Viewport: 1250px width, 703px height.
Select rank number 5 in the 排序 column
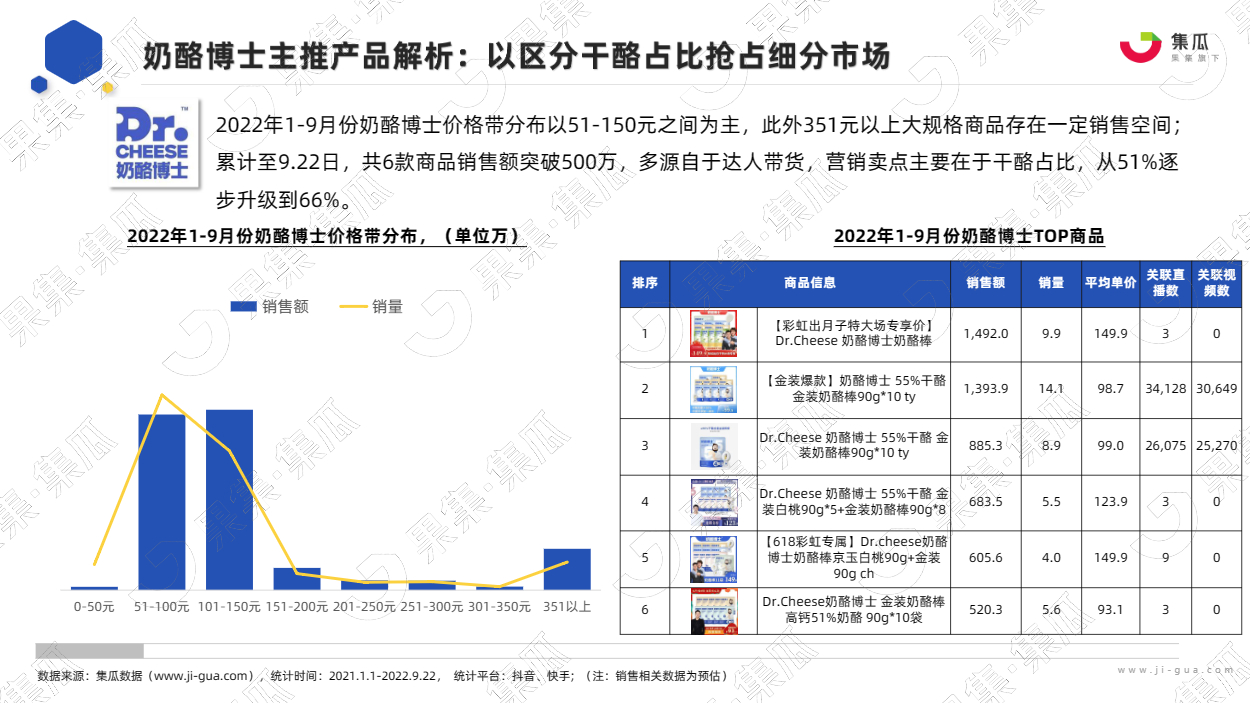(645, 558)
